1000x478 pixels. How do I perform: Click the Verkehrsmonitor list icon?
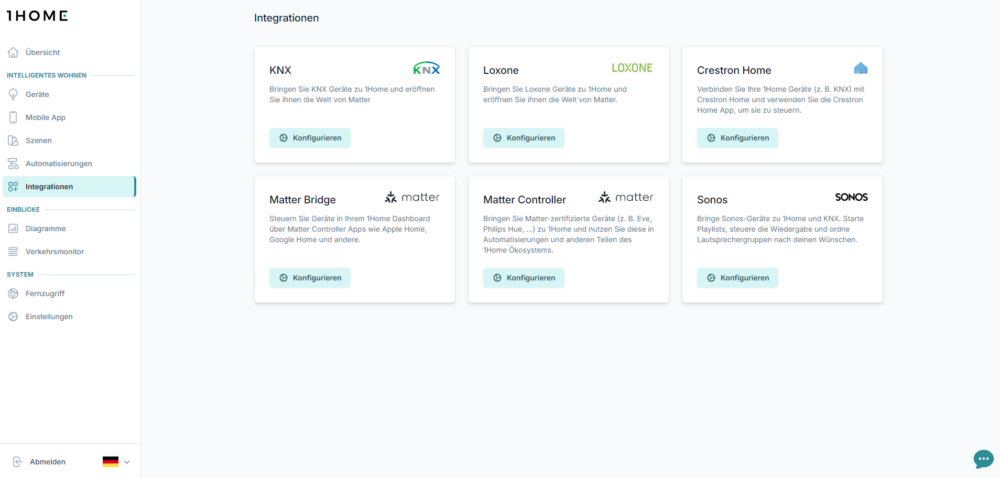click(13, 251)
